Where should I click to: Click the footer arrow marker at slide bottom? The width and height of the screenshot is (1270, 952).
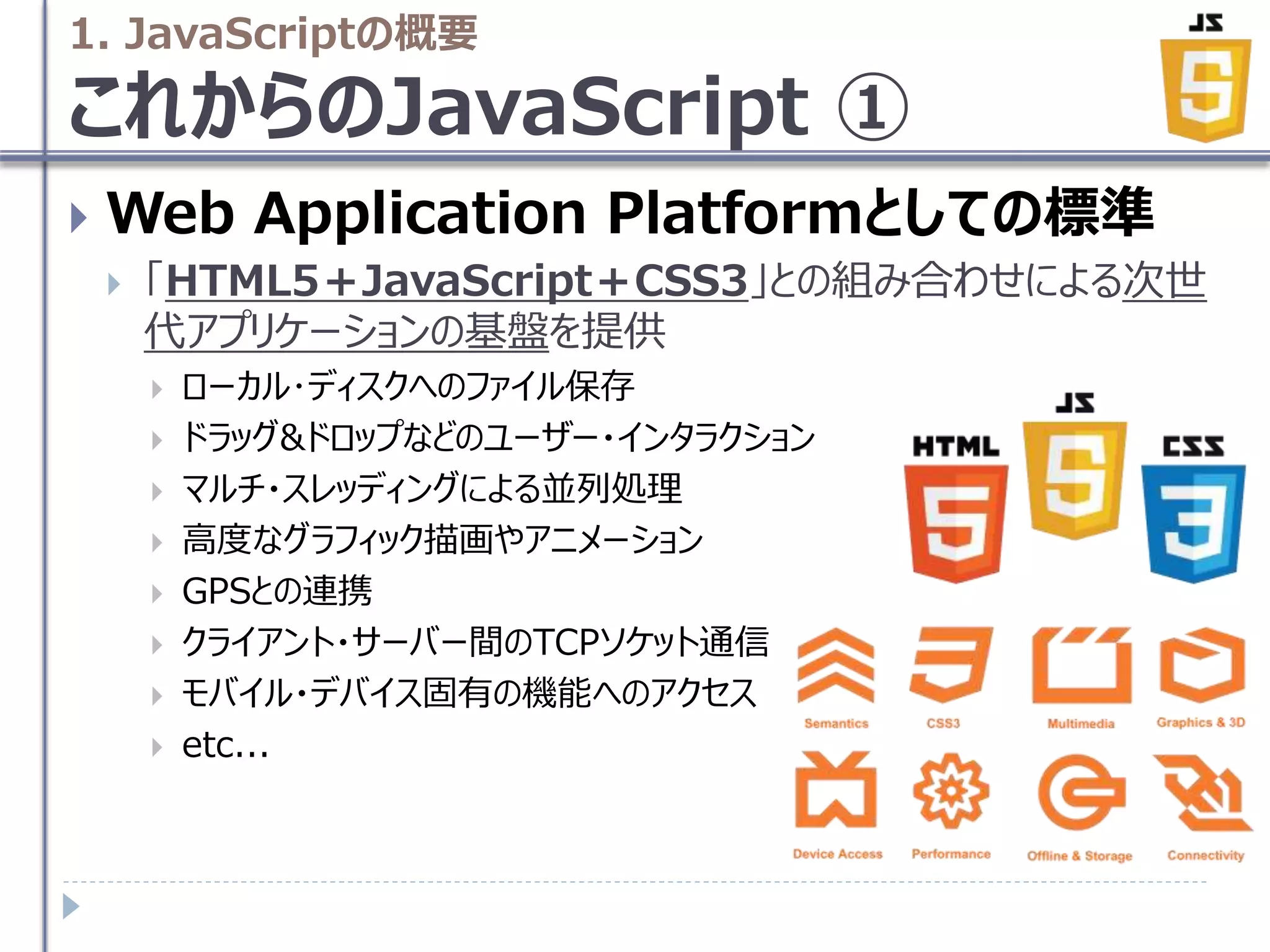[71, 906]
